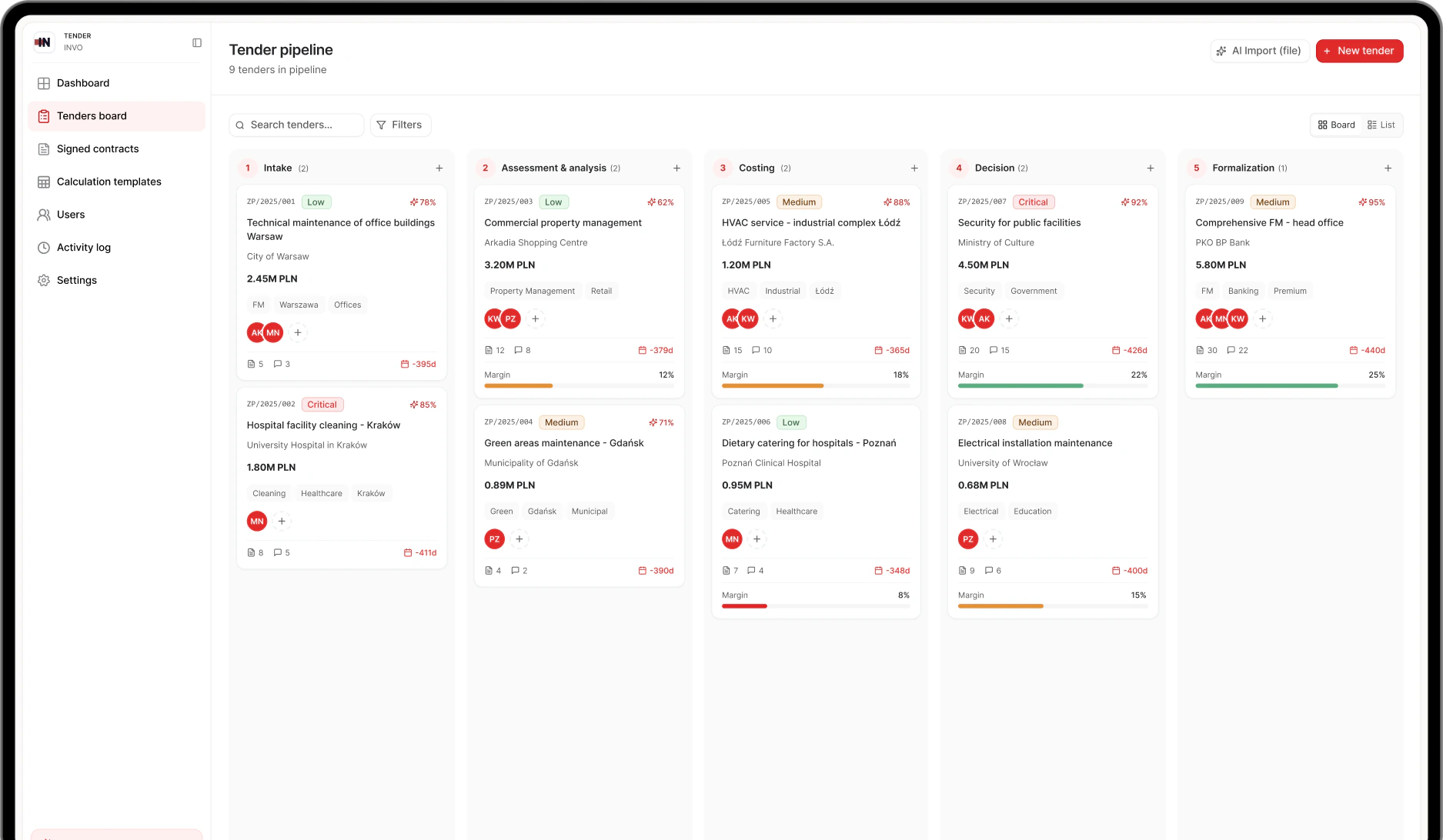
Task: Click 92% AI score on Security card
Action: point(1134,202)
